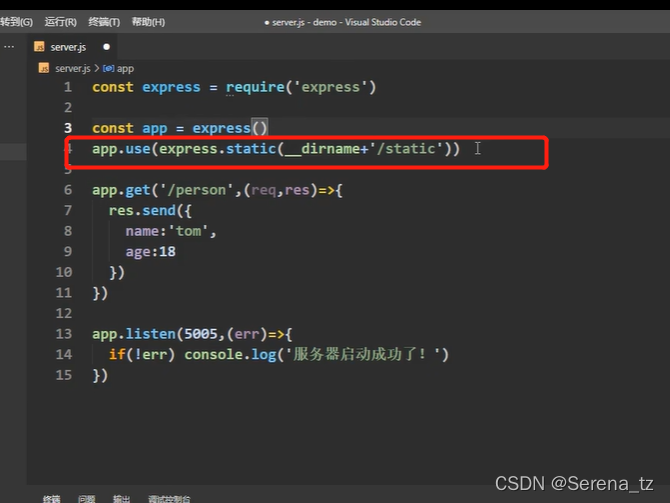Click the '/person' route string
Image resolution: width=670 pixels, height=503 pixels.
click(x=197, y=190)
